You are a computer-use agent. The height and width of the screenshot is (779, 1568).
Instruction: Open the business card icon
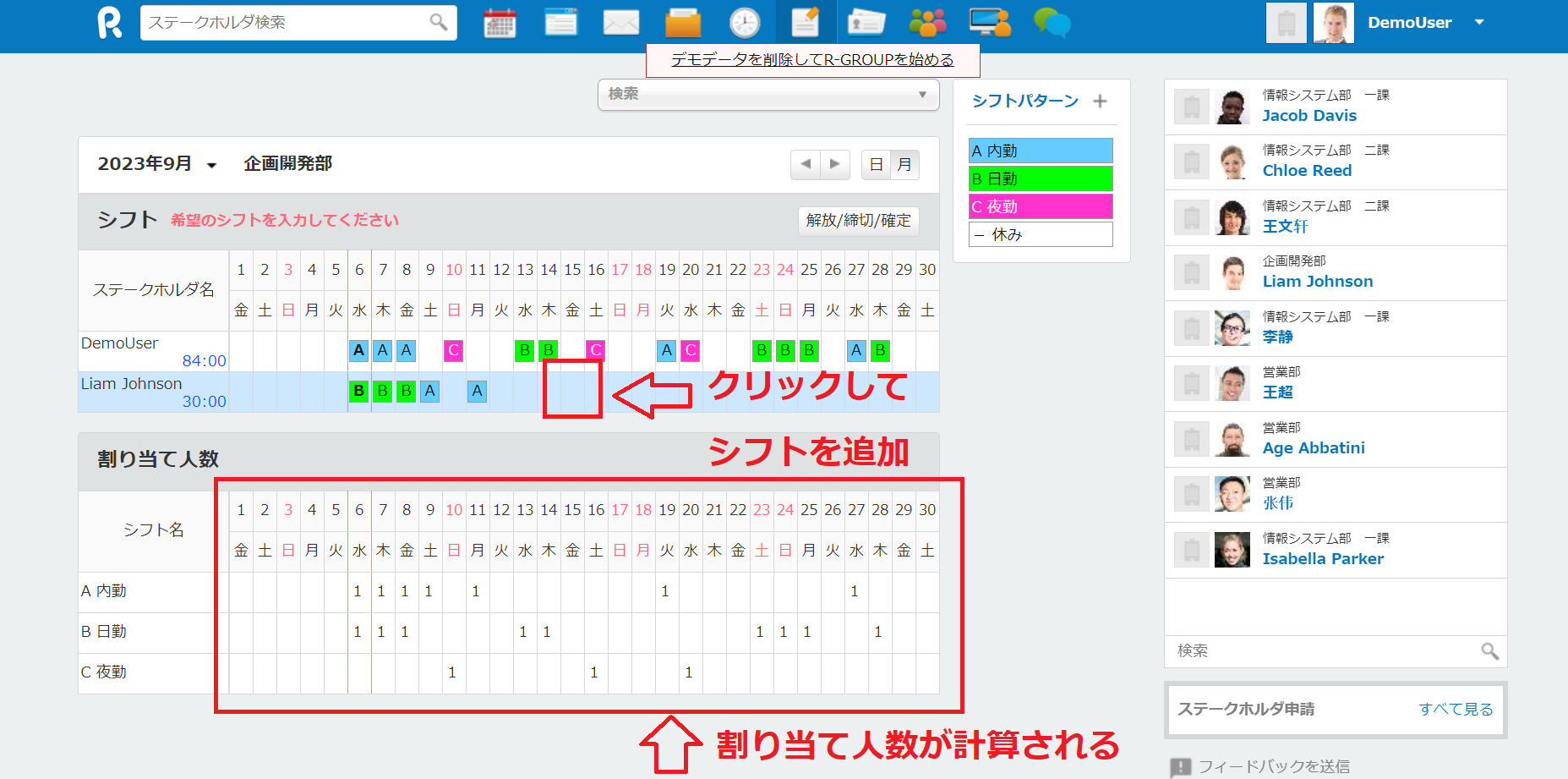click(x=866, y=23)
